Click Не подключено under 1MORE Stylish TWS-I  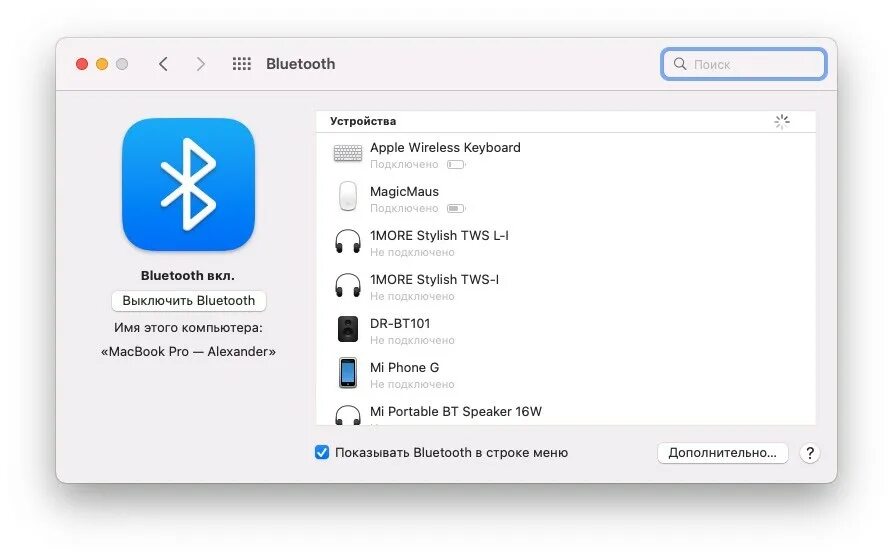coord(412,296)
